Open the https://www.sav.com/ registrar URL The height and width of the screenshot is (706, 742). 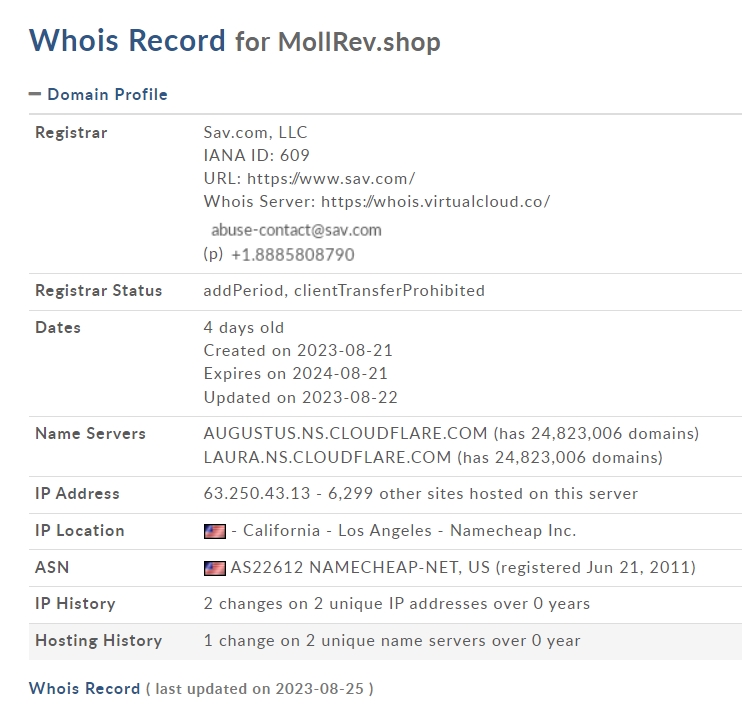tap(331, 179)
